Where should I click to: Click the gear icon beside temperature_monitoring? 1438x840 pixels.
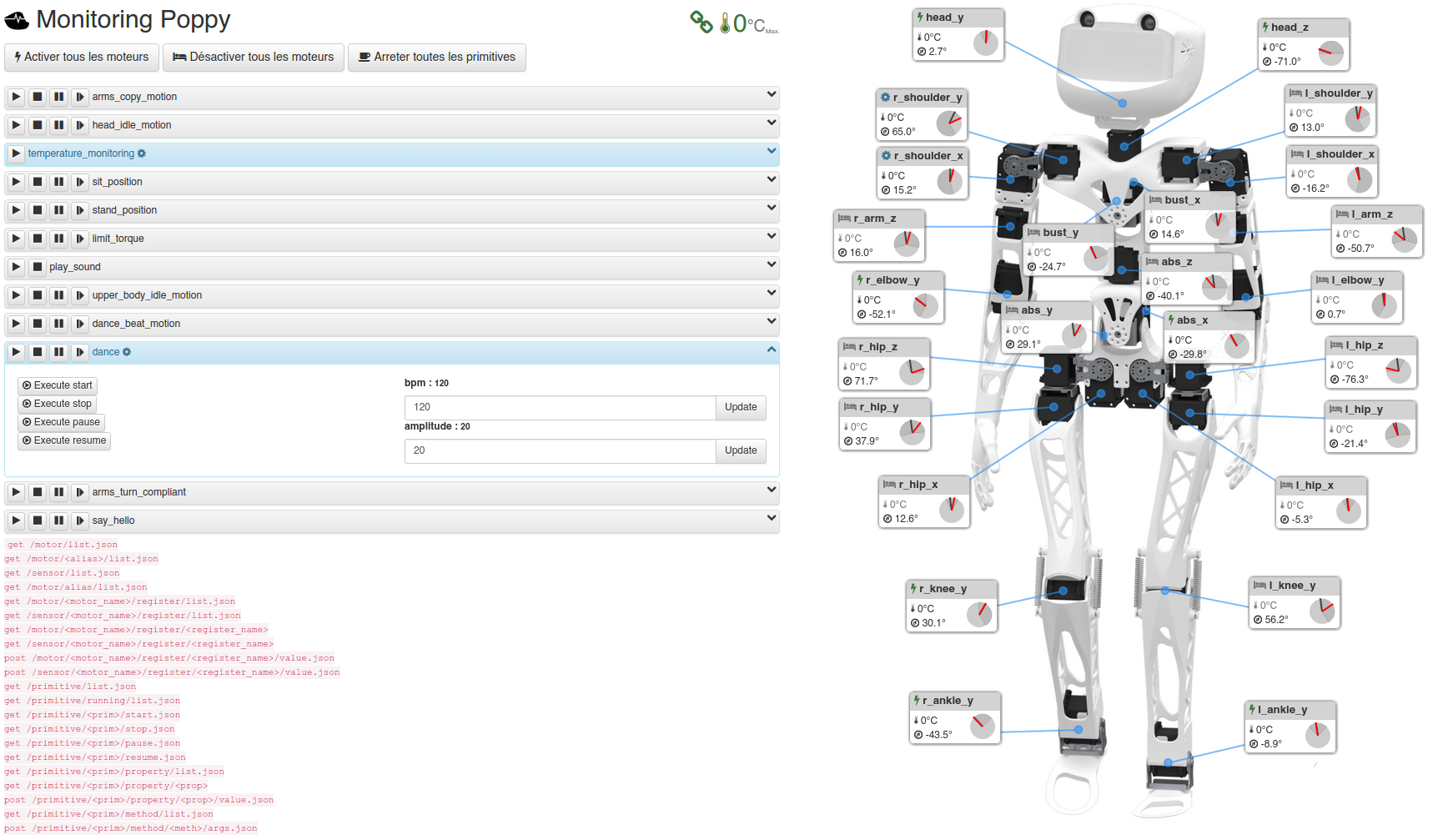pos(142,153)
